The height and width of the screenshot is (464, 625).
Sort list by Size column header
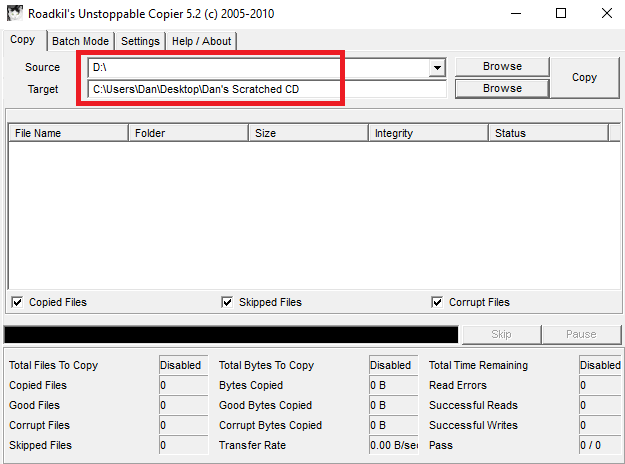309,133
